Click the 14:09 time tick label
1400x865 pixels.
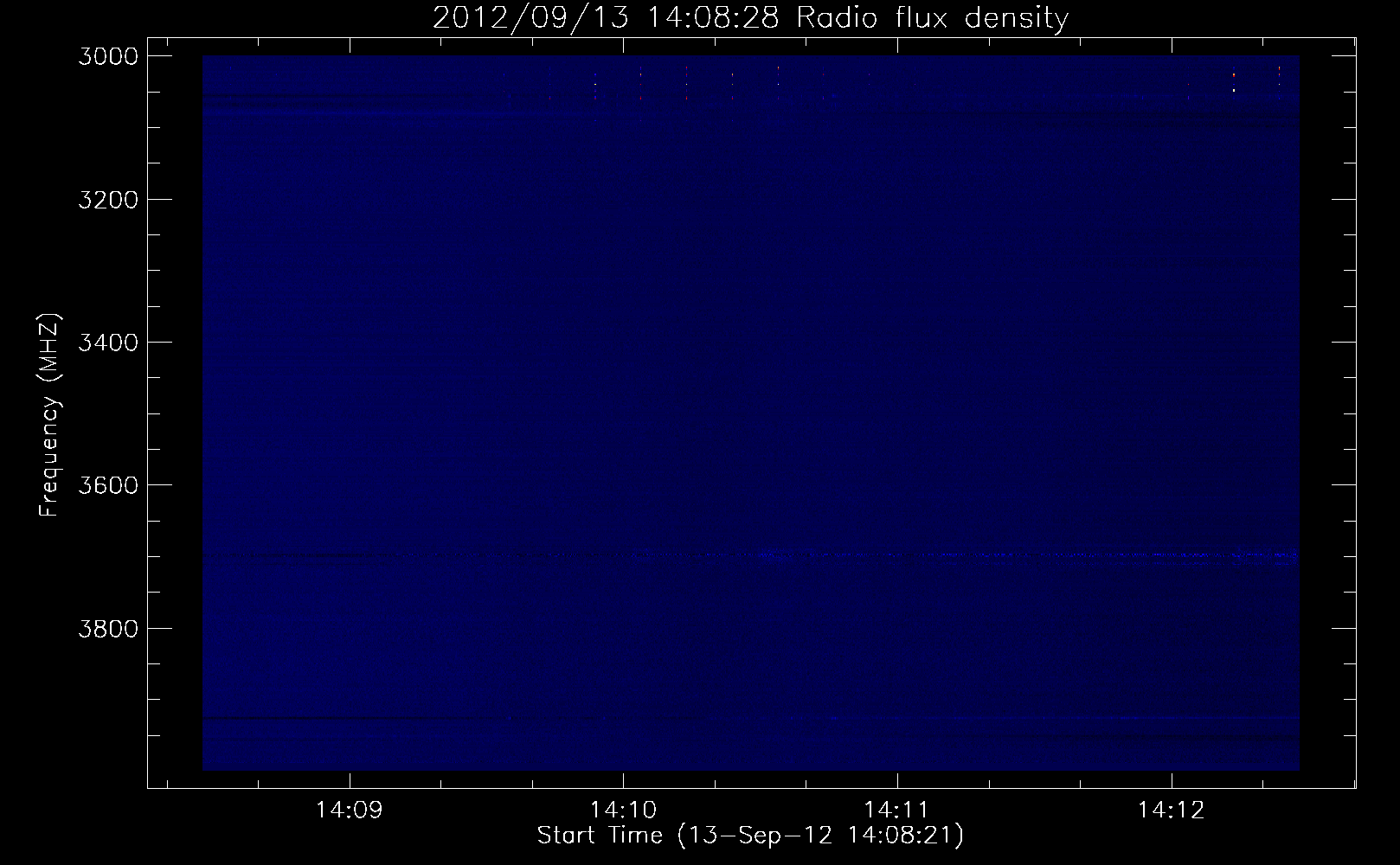point(350,811)
